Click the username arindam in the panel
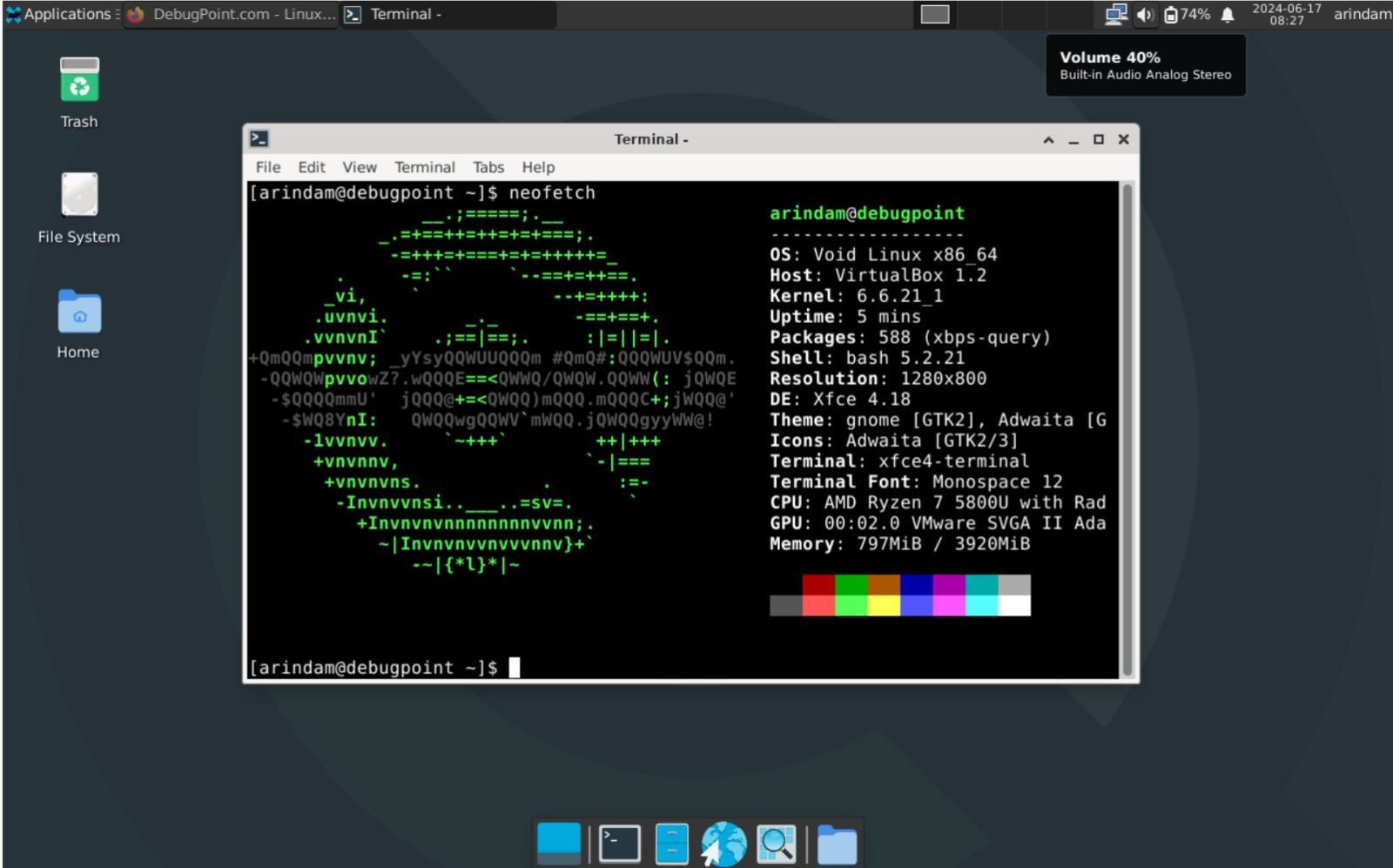 click(x=1360, y=14)
